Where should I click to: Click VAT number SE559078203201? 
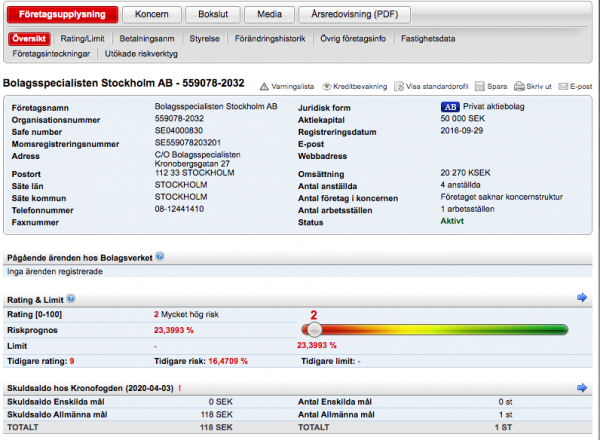click(x=188, y=143)
